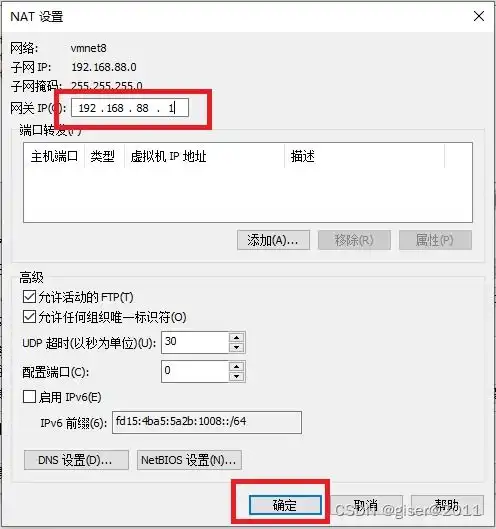496x529 pixels.
Task: Click the 配置端口 value field
Action: coord(195,371)
